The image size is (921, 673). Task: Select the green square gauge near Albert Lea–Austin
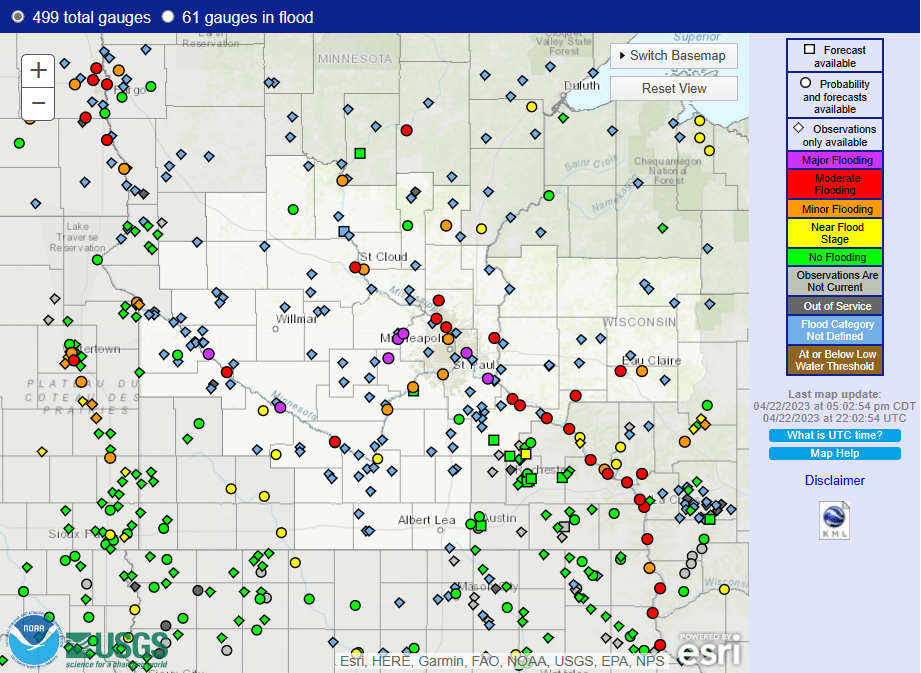(x=480, y=526)
